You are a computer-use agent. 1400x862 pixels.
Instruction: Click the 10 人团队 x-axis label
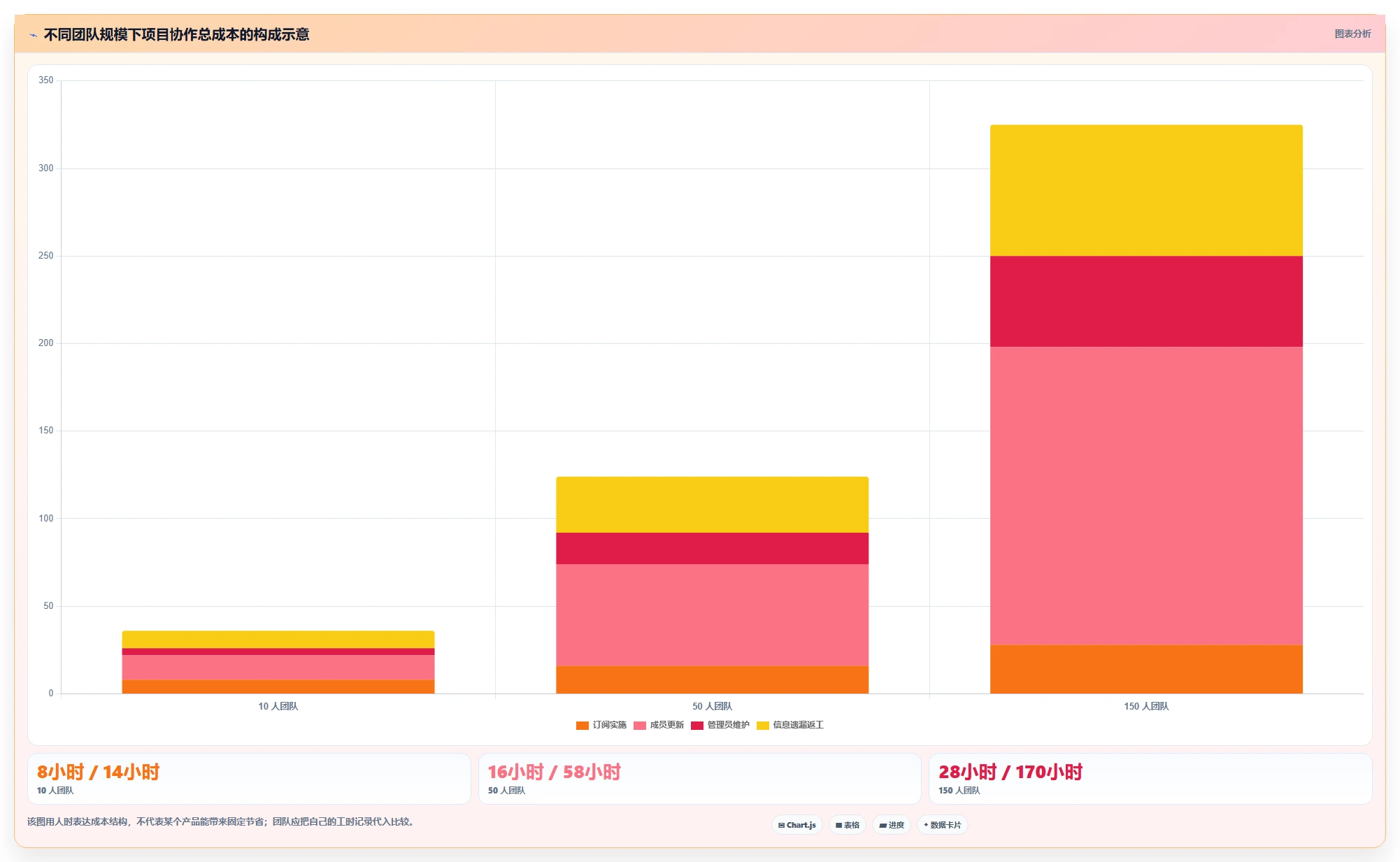coord(278,706)
